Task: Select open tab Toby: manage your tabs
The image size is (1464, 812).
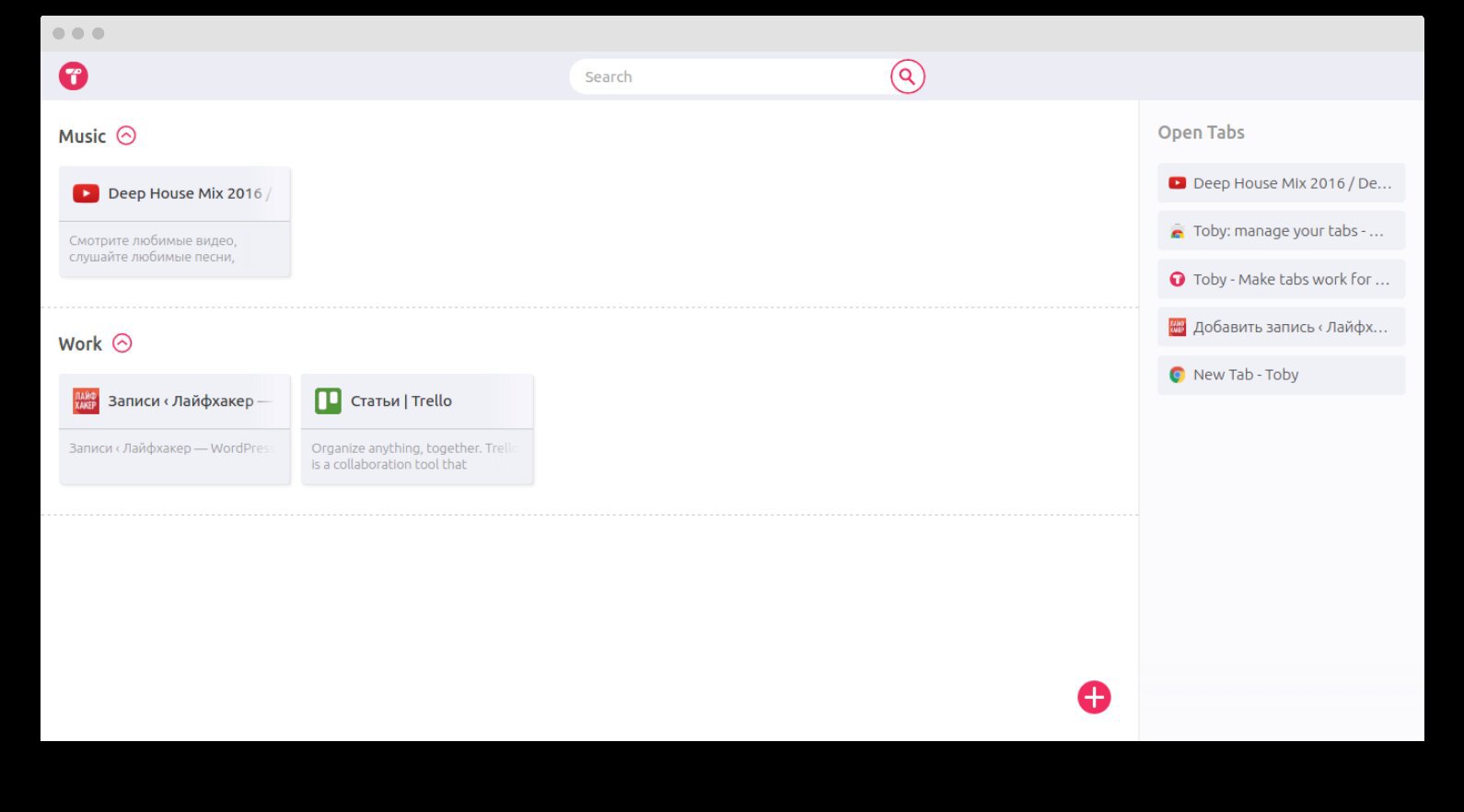Action: pyautogui.click(x=1281, y=231)
